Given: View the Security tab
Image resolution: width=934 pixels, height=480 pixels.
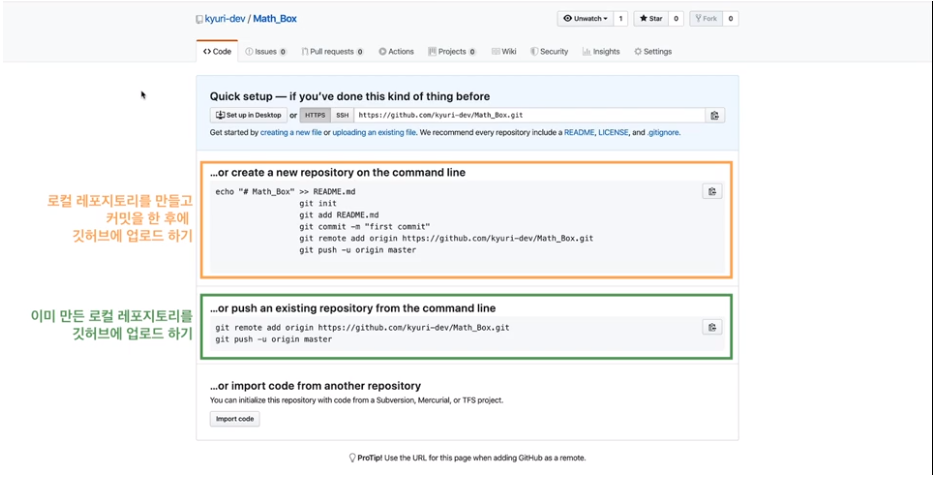Looking at the screenshot, I should [x=550, y=51].
